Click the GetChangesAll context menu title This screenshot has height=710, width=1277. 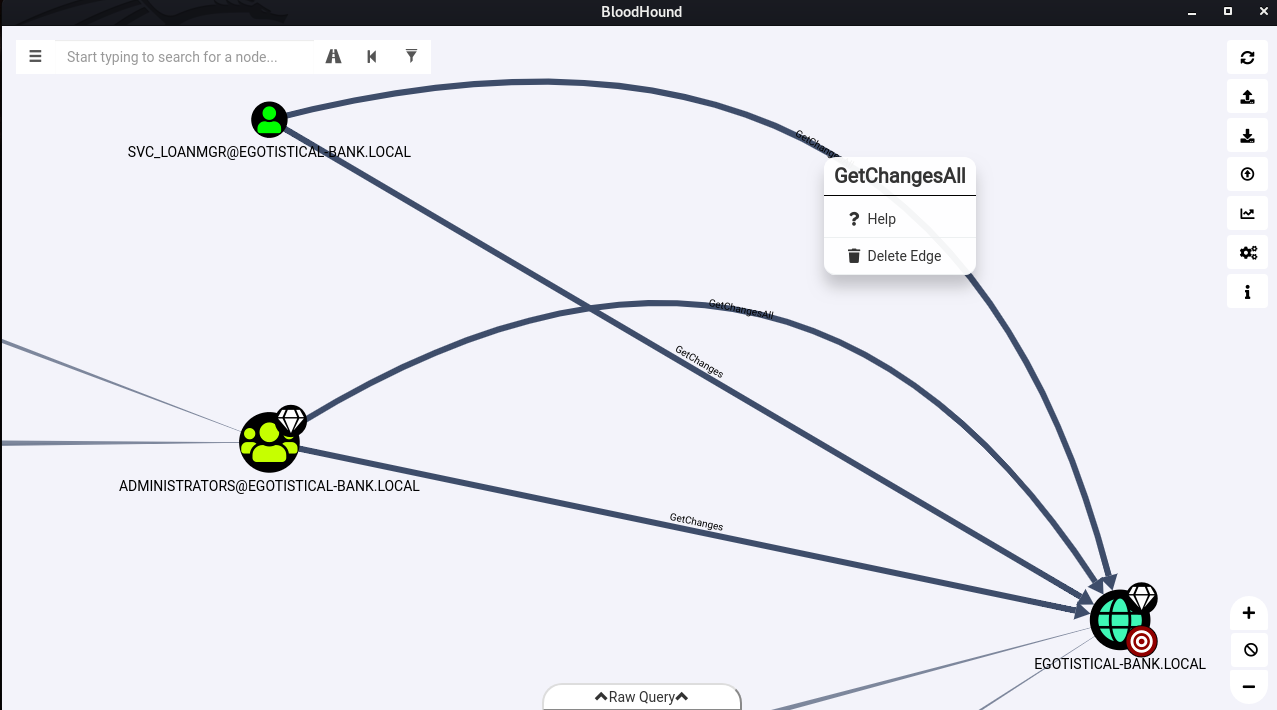tap(900, 176)
